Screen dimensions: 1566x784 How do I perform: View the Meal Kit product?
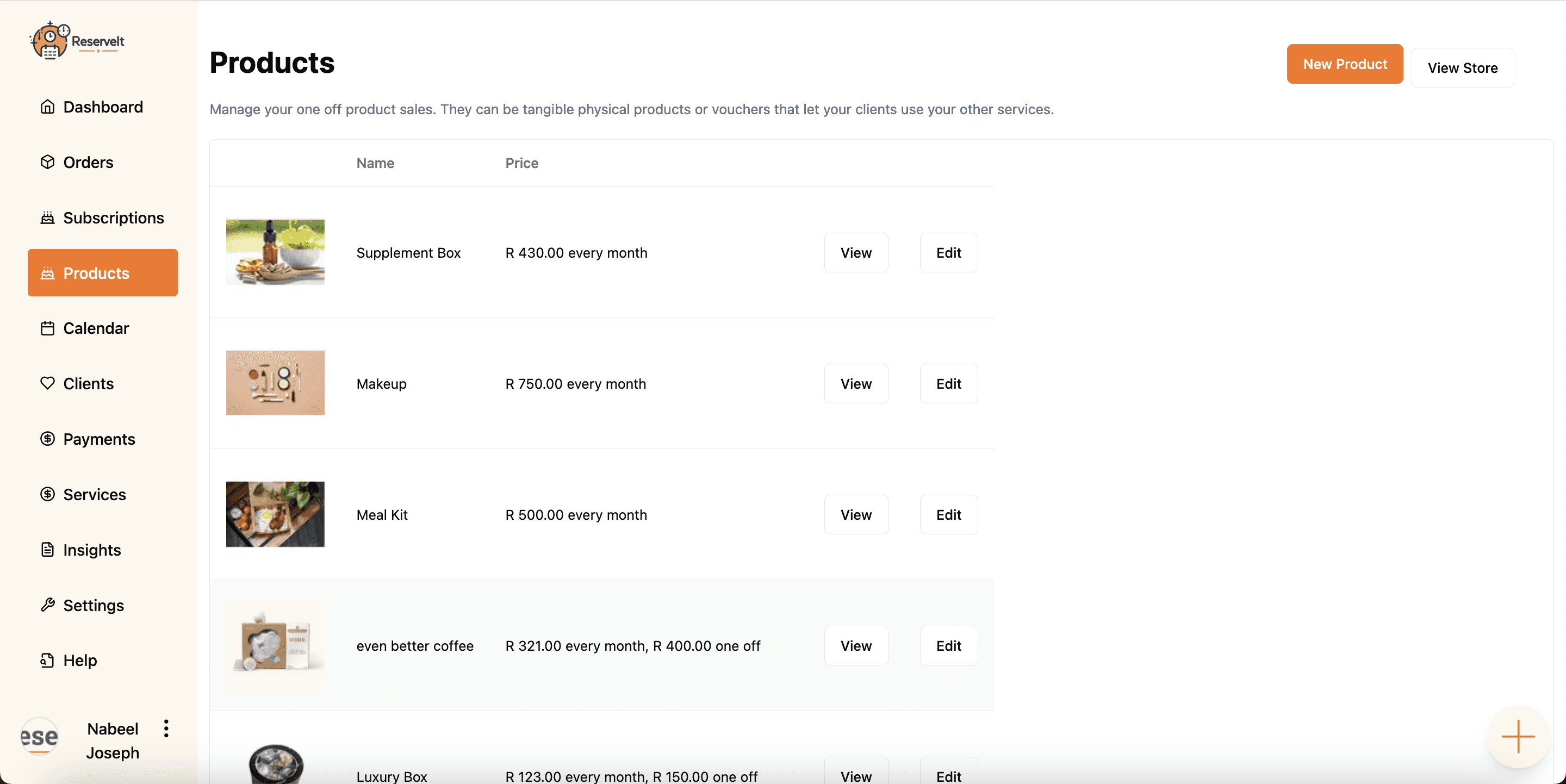click(856, 515)
